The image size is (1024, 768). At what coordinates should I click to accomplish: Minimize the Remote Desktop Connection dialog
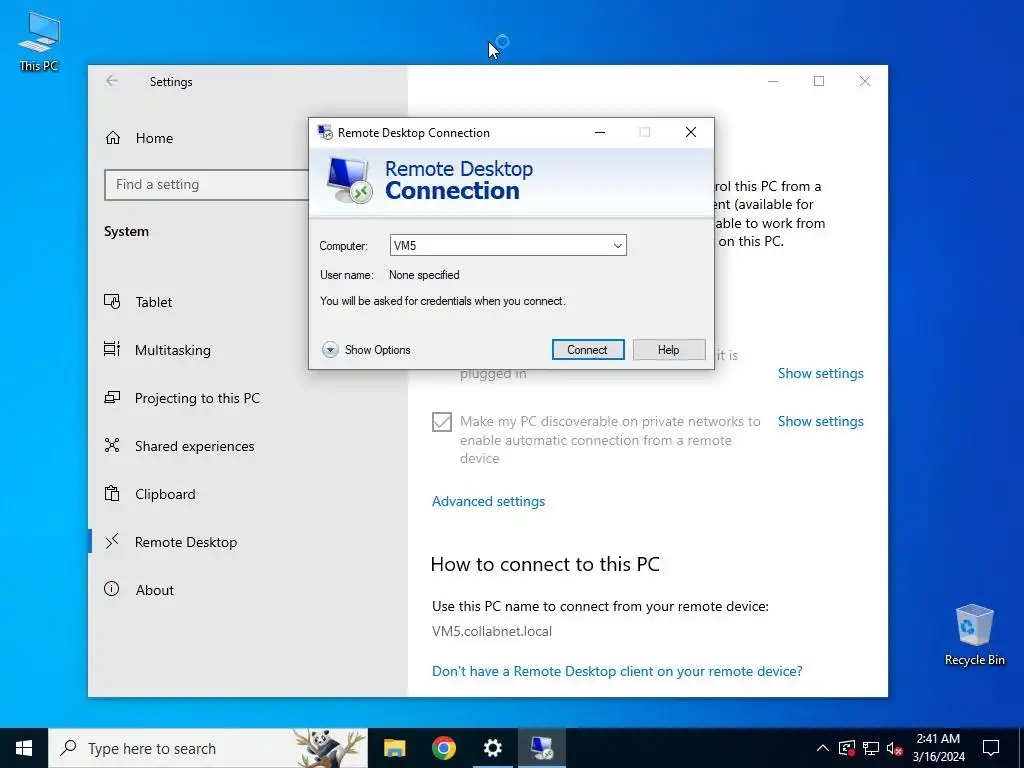click(x=600, y=133)
